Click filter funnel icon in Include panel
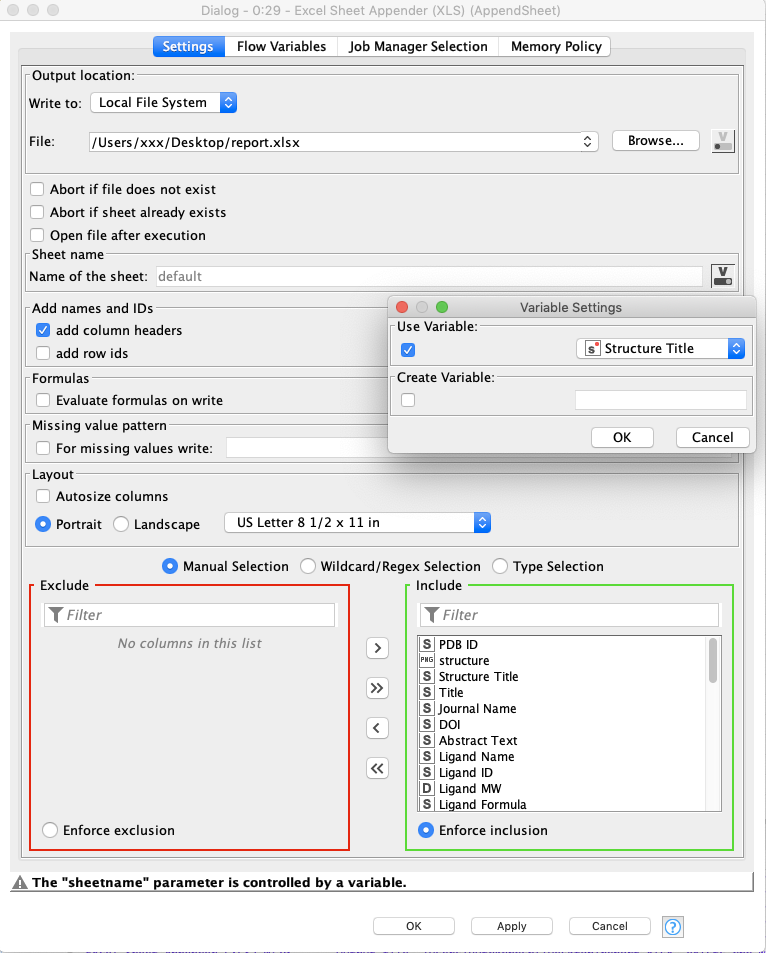This screenshot has height=953, width=766. pyautogui.click(x=432, y=615)
